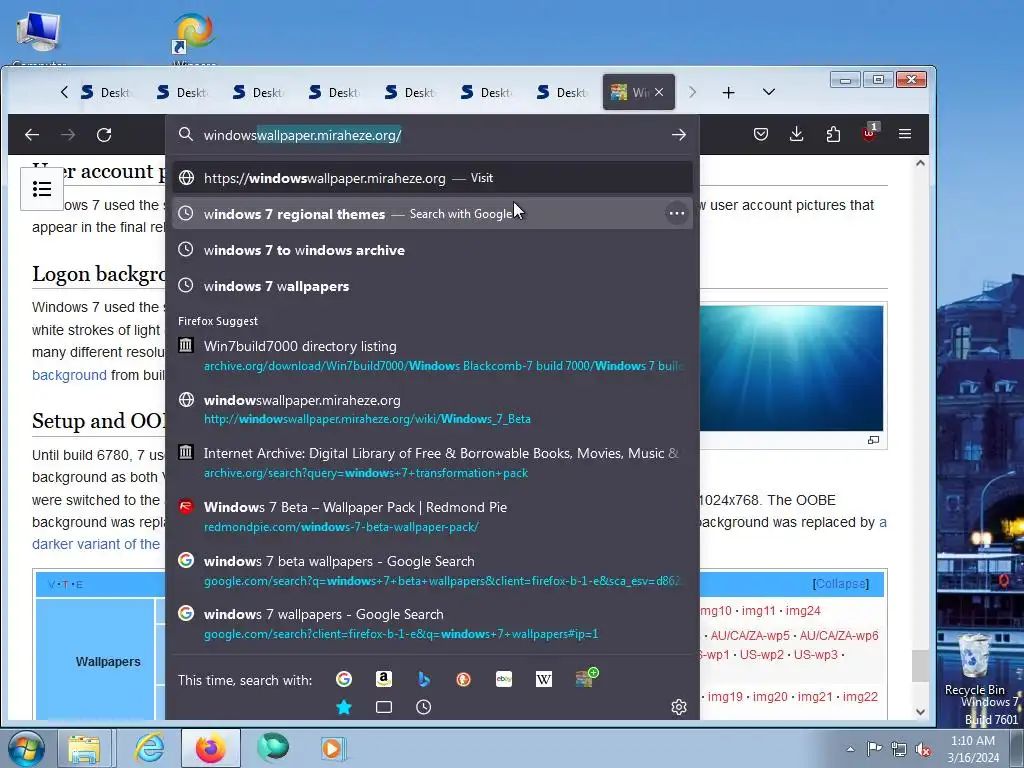1024x768 pixels.
Task: Click the img19 link
Action: pyautogui.click(x=725, y=697)
